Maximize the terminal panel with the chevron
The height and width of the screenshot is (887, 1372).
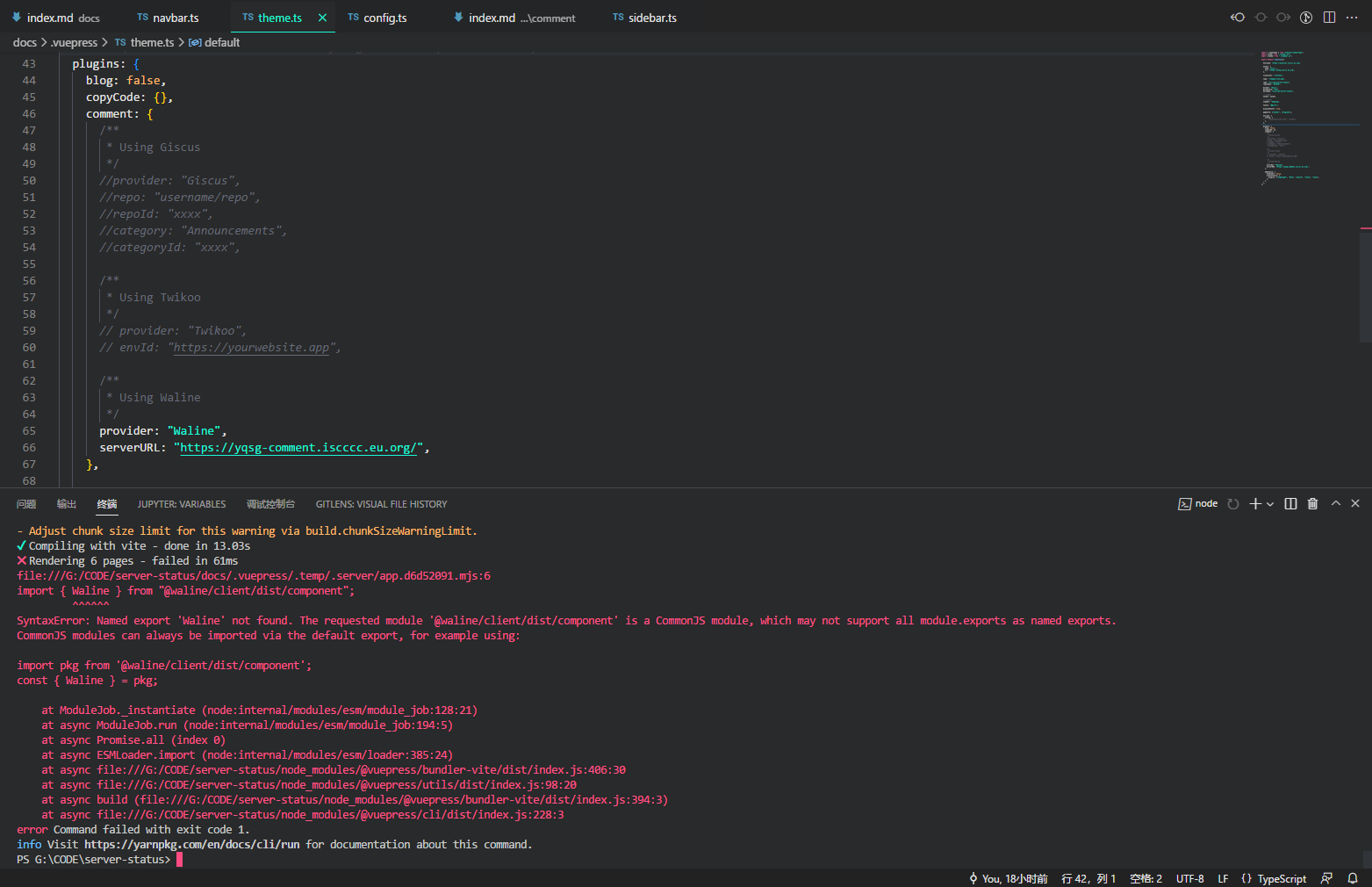pos(1335,503)
